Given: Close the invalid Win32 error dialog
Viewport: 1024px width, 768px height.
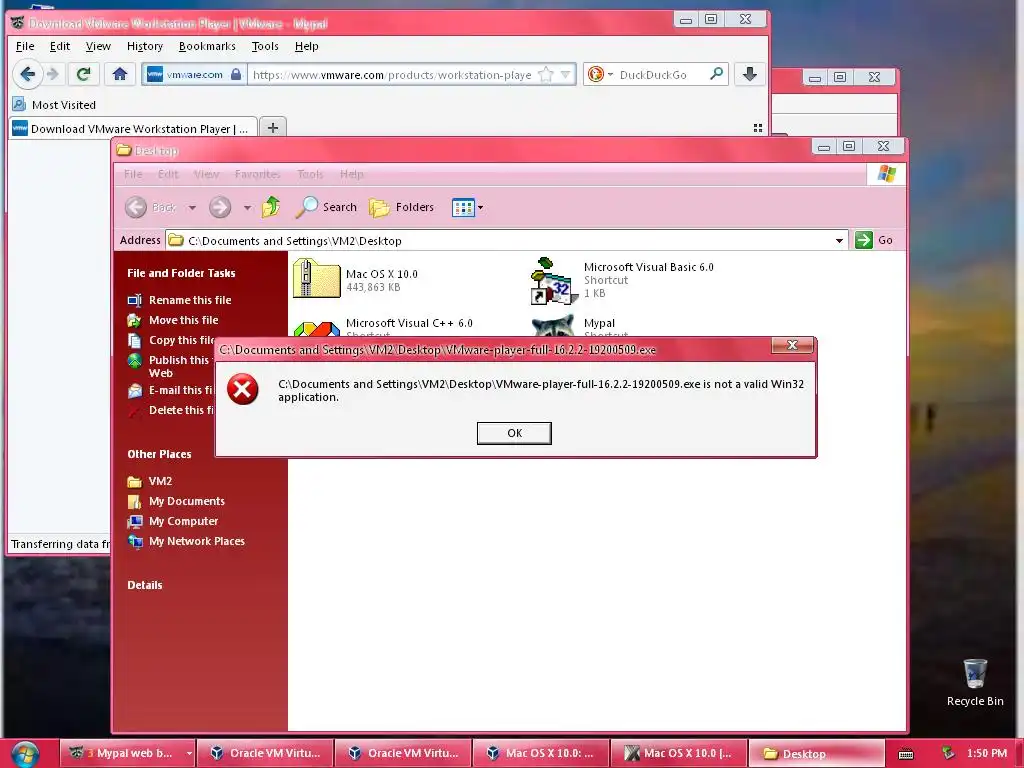Looking at the screenshot, I should [x=792, y=345].
